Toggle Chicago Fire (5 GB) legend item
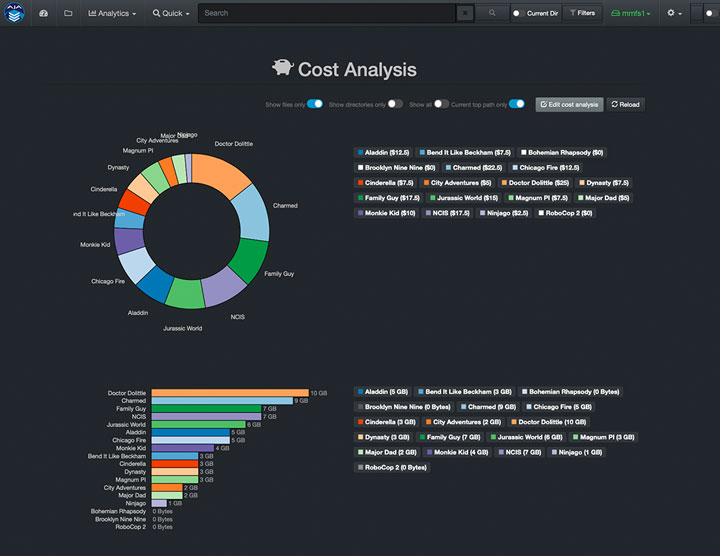Viewport: 720px width, 556px height. [x=559, y=407]
